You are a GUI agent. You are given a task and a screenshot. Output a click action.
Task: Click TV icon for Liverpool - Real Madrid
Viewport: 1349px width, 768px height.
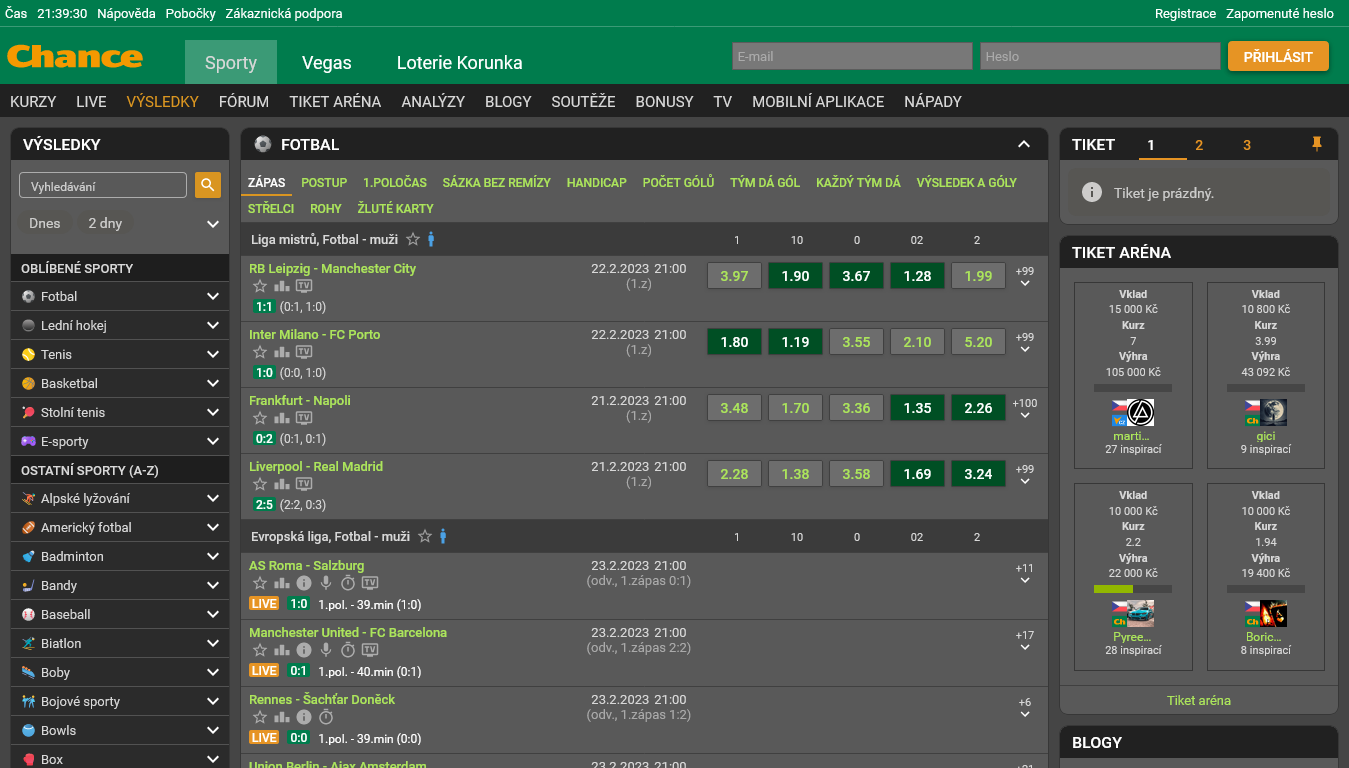click(304, 484)
